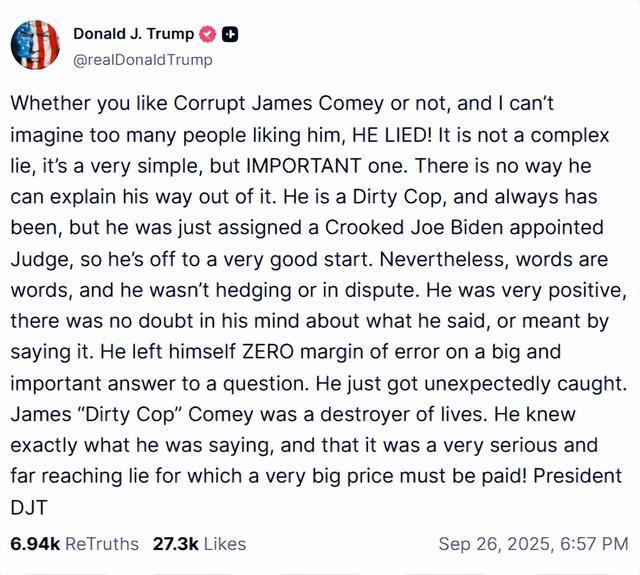The image size is (640, 575).
Task: Click the Donald J. Trump display name
Action: point(134,34)
